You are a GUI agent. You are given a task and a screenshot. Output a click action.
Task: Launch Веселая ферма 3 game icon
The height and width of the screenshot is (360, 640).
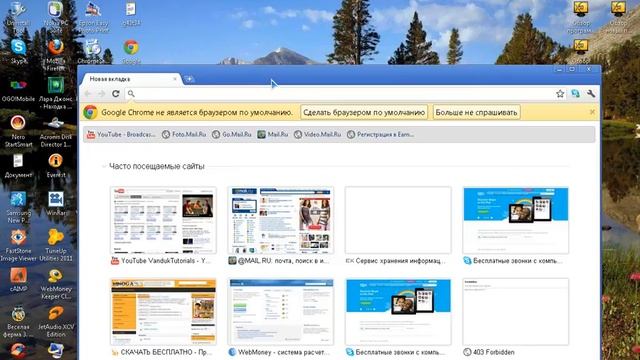click(18, 322)
